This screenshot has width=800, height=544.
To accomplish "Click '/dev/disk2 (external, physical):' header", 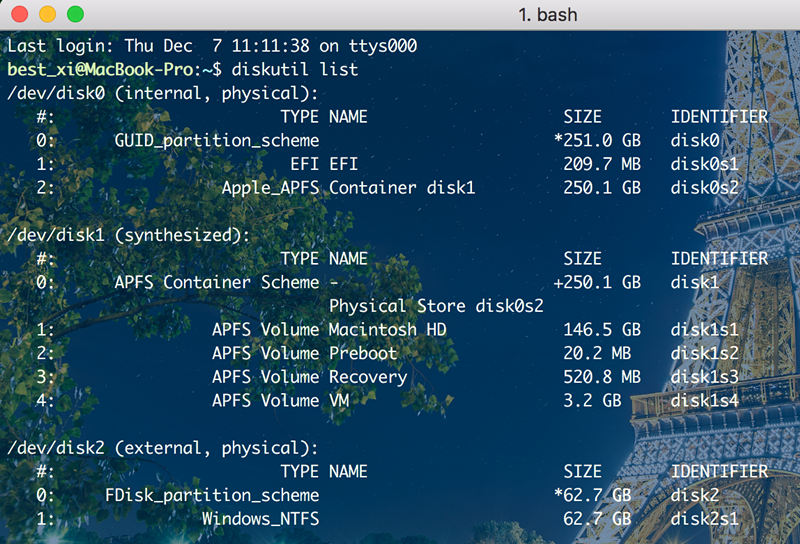I will click(x=163, y=448).
